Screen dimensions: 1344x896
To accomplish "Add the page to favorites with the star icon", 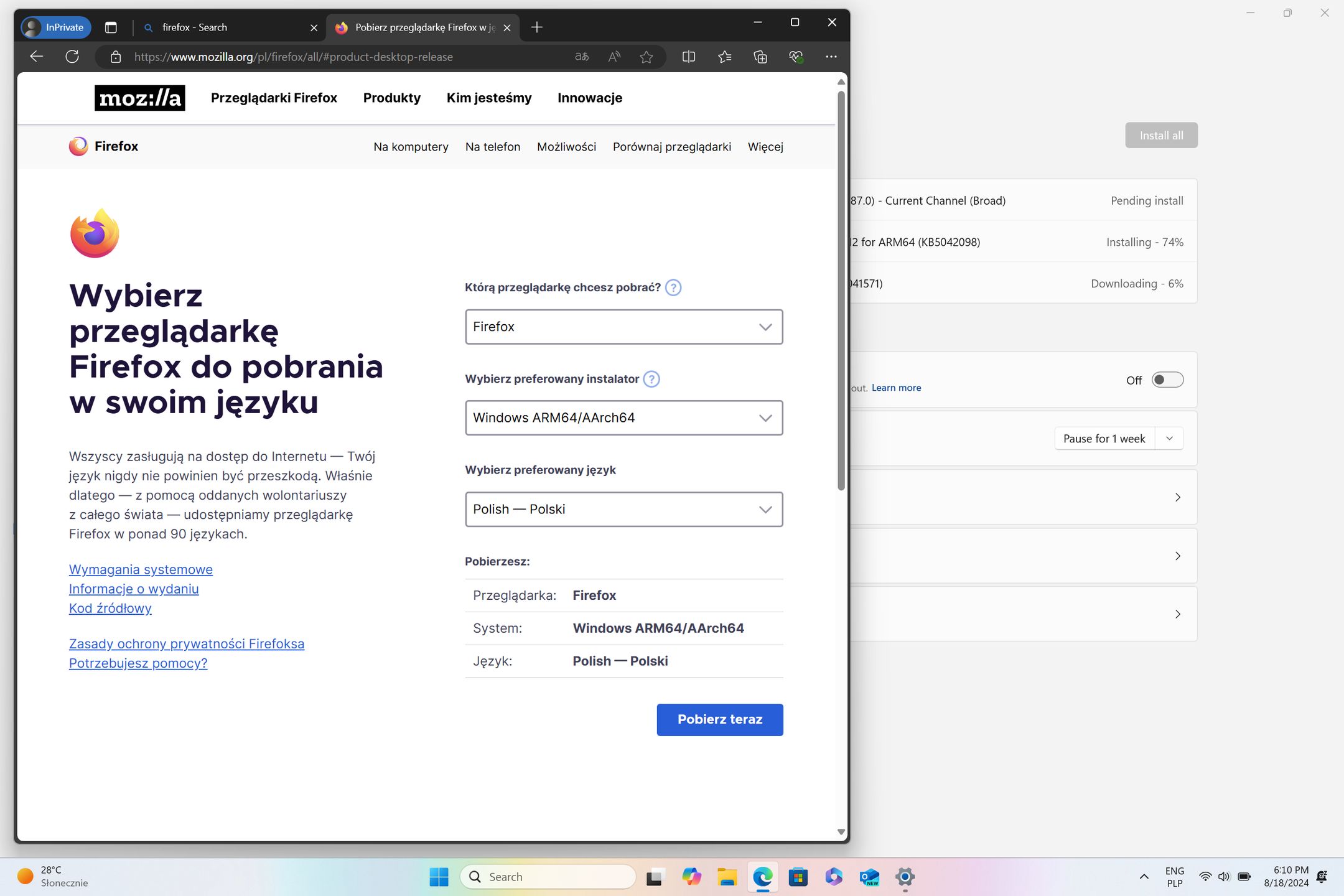I will pyautogui.click(x=646, y=56).
